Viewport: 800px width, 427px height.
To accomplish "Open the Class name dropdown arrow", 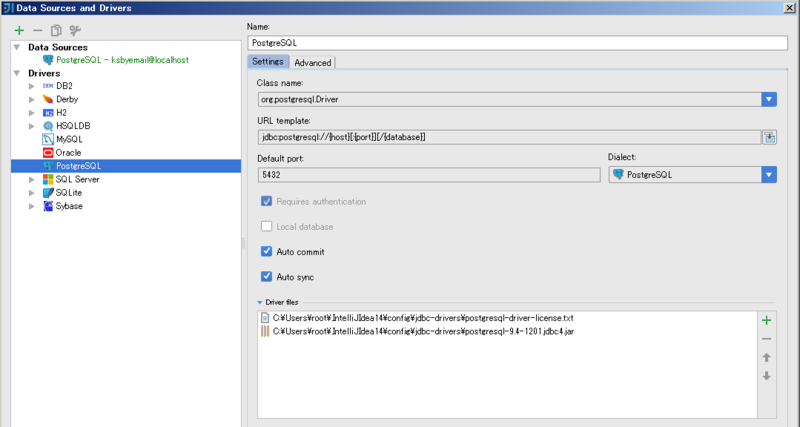I will point(769,99).
